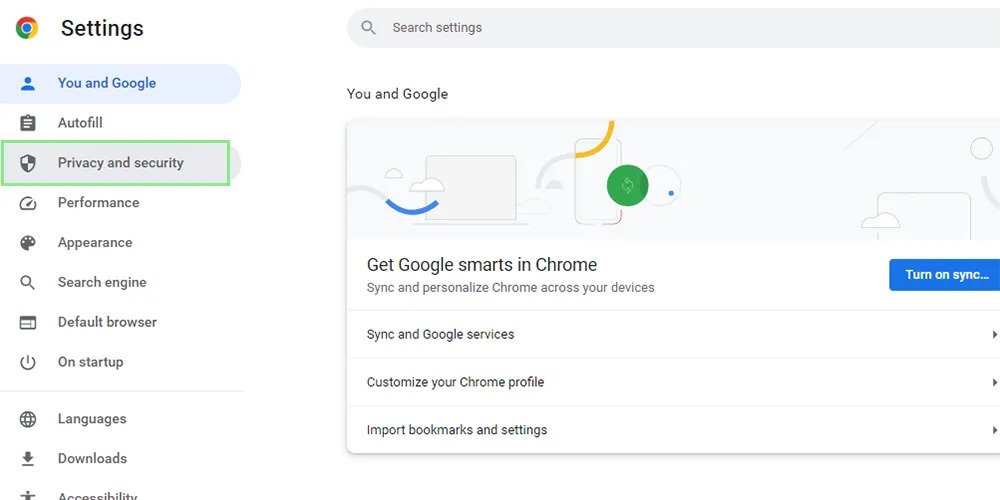Click the You and Google person icon
The image size is (1000, 500).
tap(28, 83)
